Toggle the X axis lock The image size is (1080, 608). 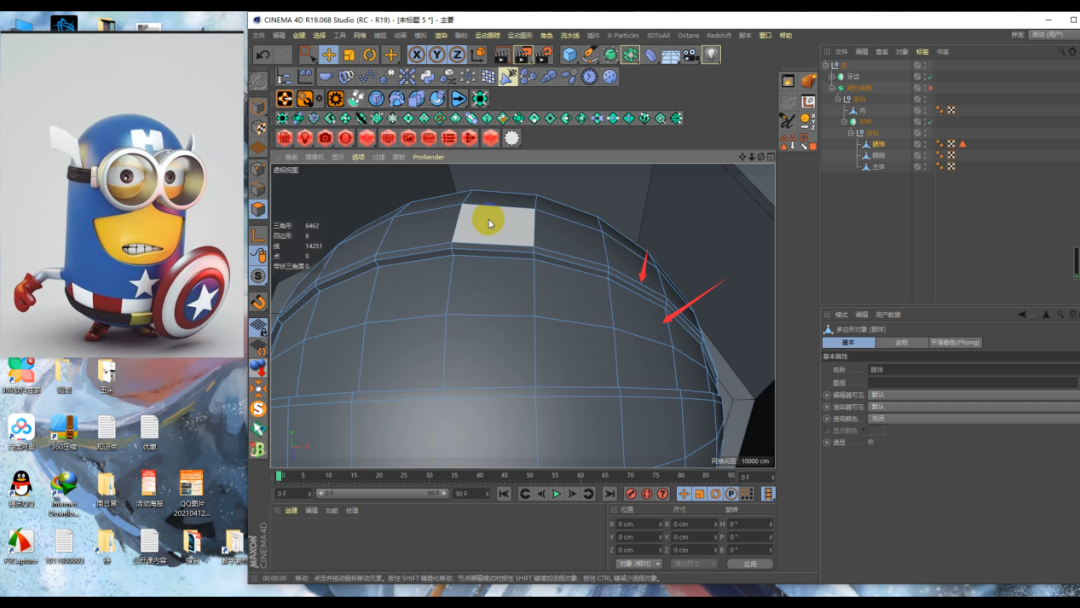[x=416, y=54]
